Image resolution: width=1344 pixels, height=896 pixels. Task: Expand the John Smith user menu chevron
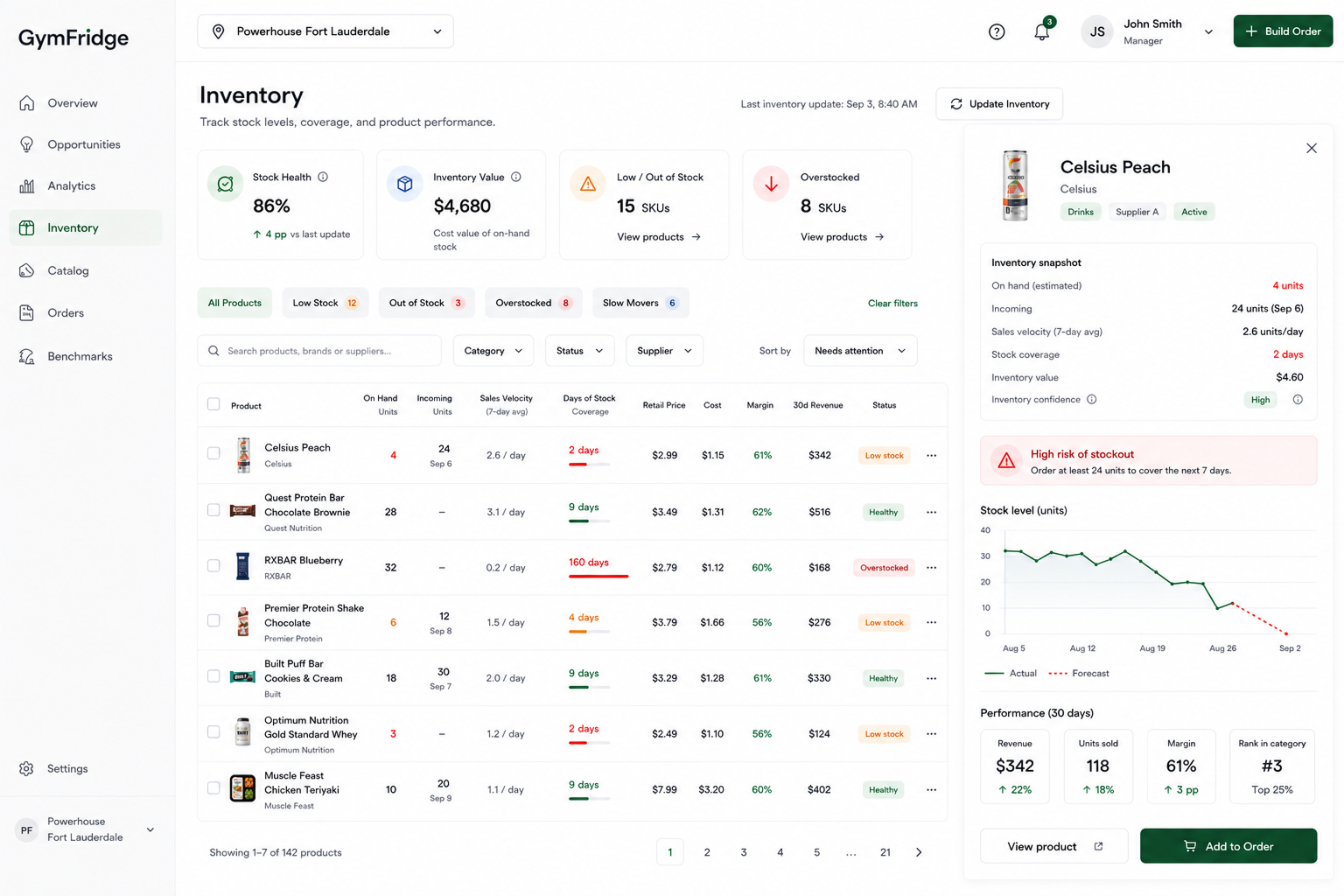coord(1208,32)
